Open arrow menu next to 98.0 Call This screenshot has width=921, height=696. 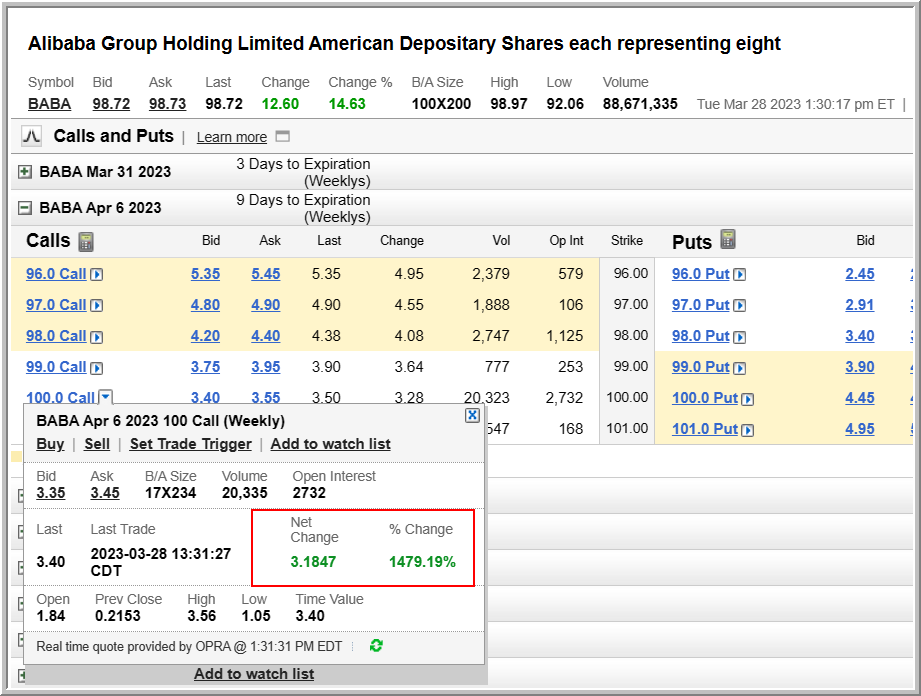point(96,337)
